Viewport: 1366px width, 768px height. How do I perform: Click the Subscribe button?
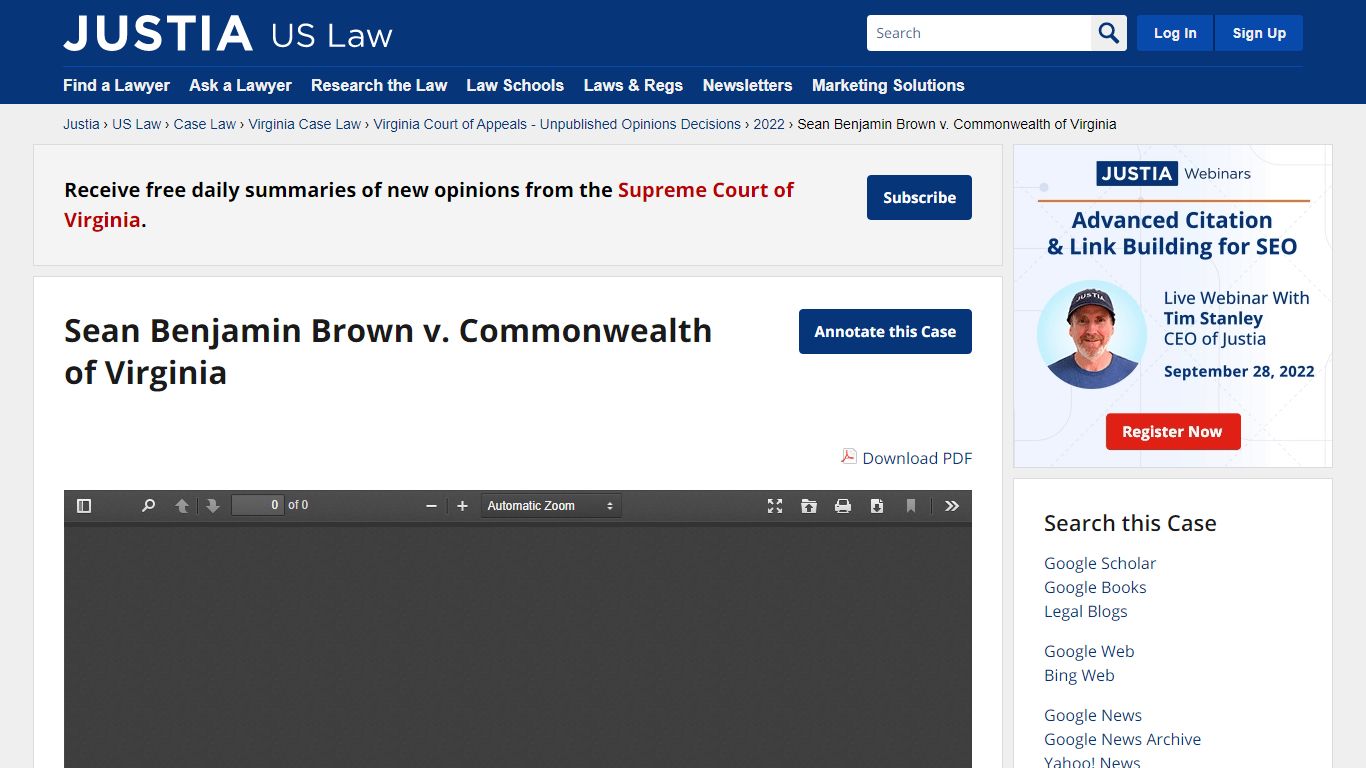pyautogui.click(x=919, y=198)
